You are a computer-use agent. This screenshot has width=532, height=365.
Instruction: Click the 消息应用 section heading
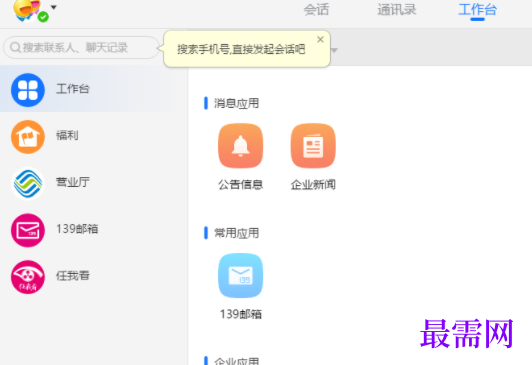[236, 103]
